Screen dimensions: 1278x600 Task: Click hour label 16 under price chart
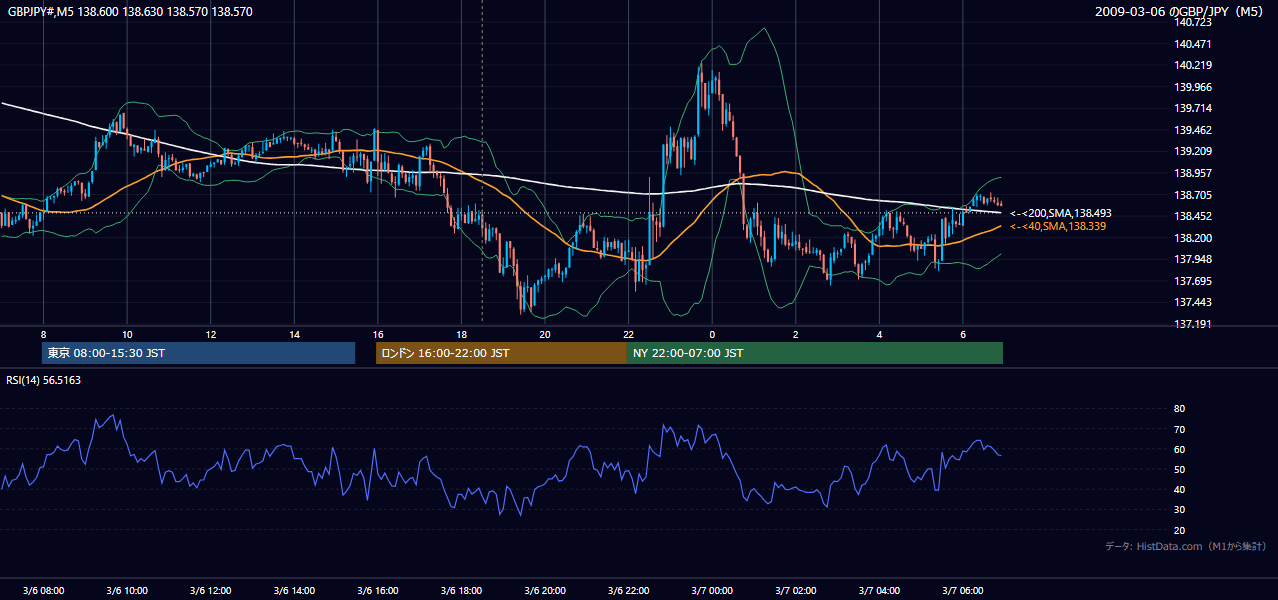(x=377, y=334)
